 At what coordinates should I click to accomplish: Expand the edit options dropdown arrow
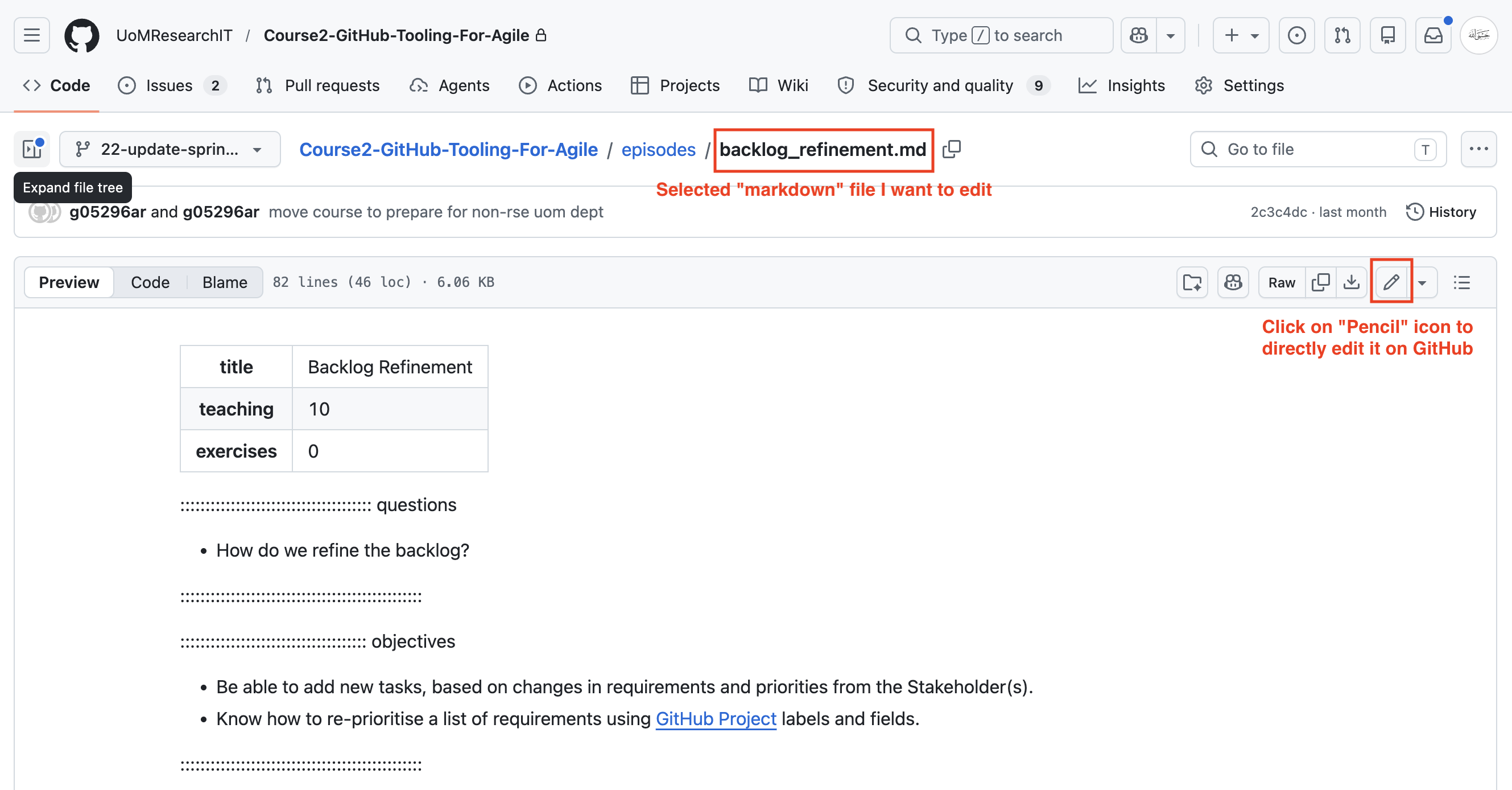click(x=1422, y=282)
